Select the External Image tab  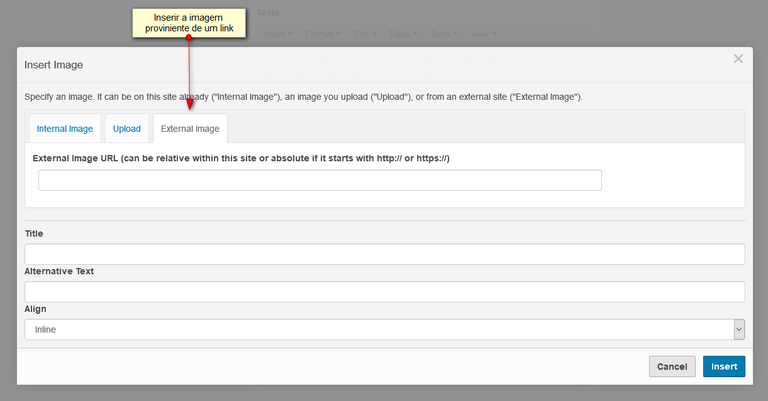[190, 129]
